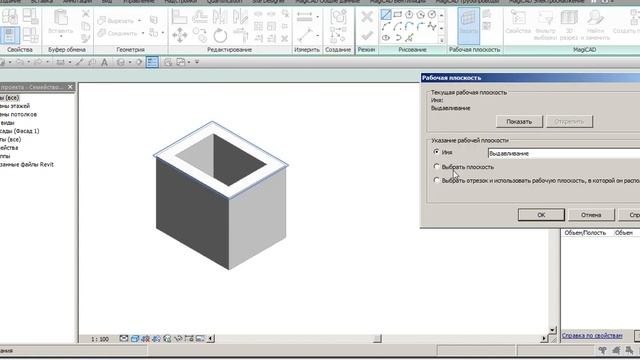The height and width of the screenshot is (360, 640).
Task: Select the Move tool in Editing panel
Action: tap(180, 36)
